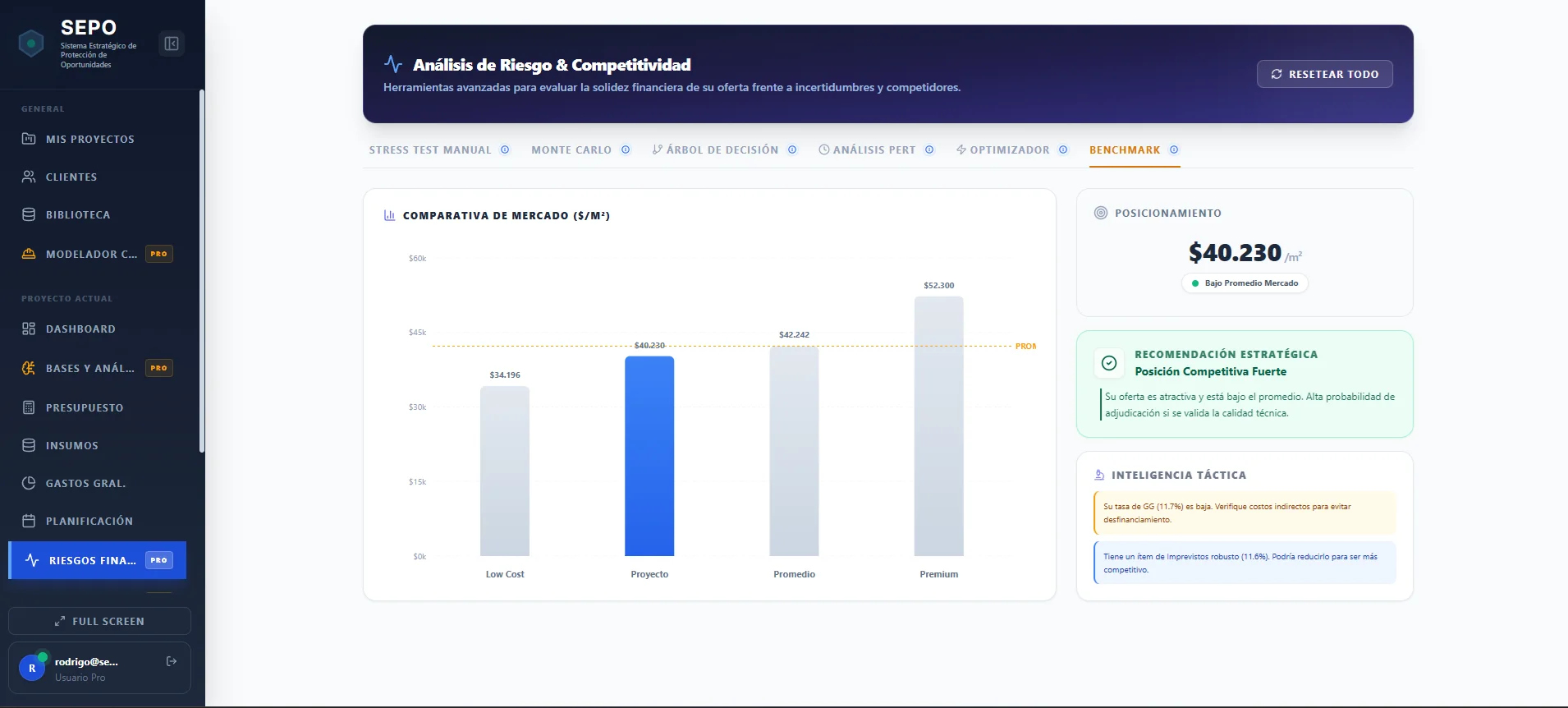Open Mis Proyectos in sidebar
1568x708 pixels.
point(89,140)
